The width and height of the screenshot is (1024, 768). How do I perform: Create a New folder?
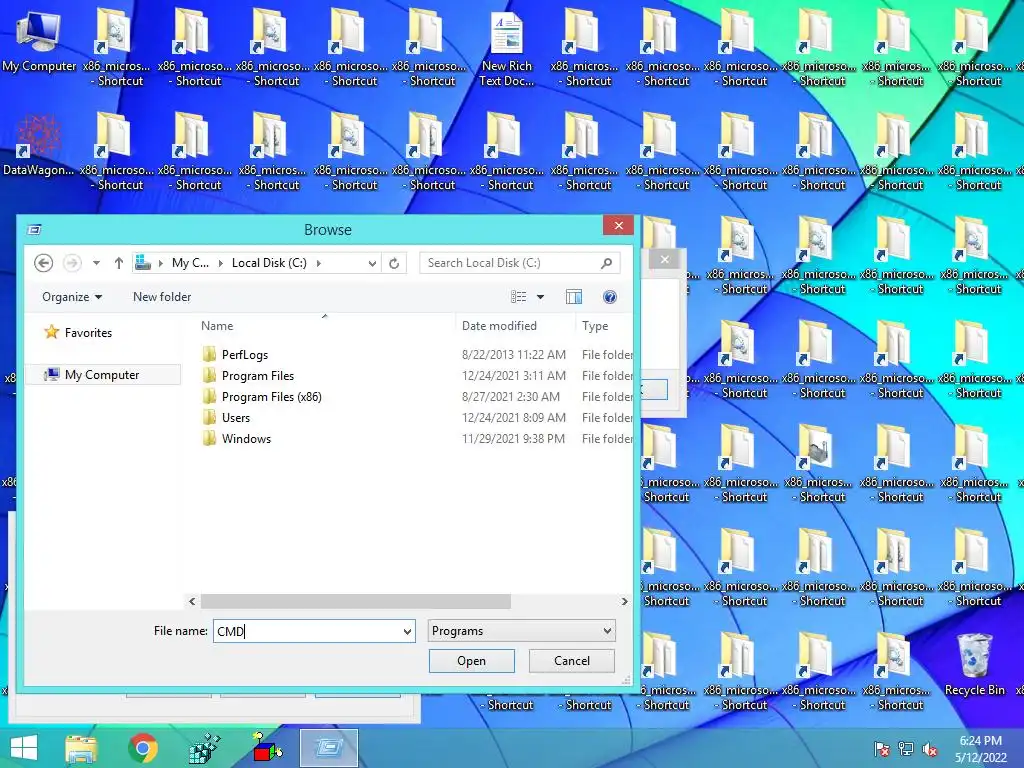click(162, 297)
